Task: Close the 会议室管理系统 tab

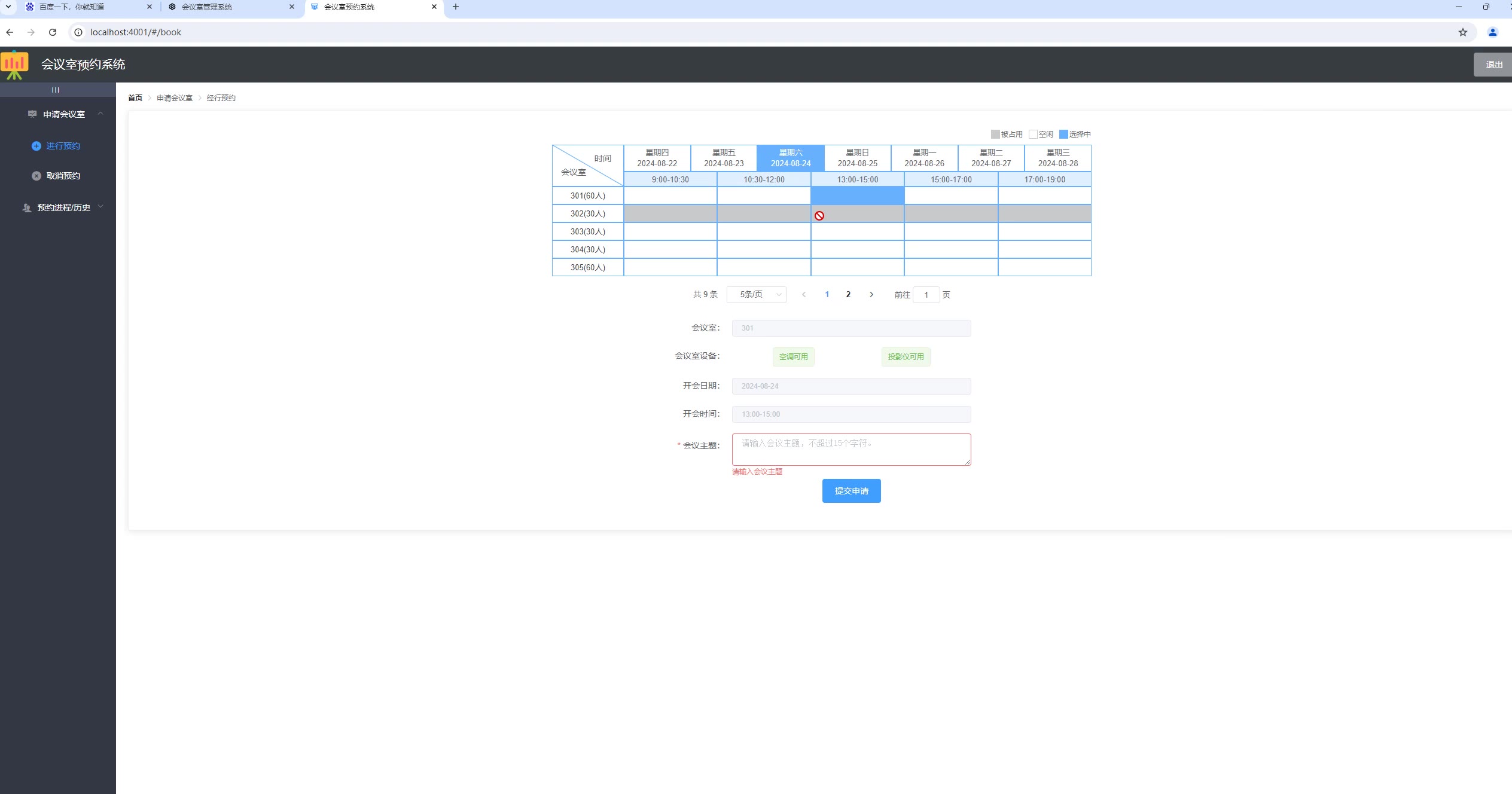Action: click(x=292, y=7)
